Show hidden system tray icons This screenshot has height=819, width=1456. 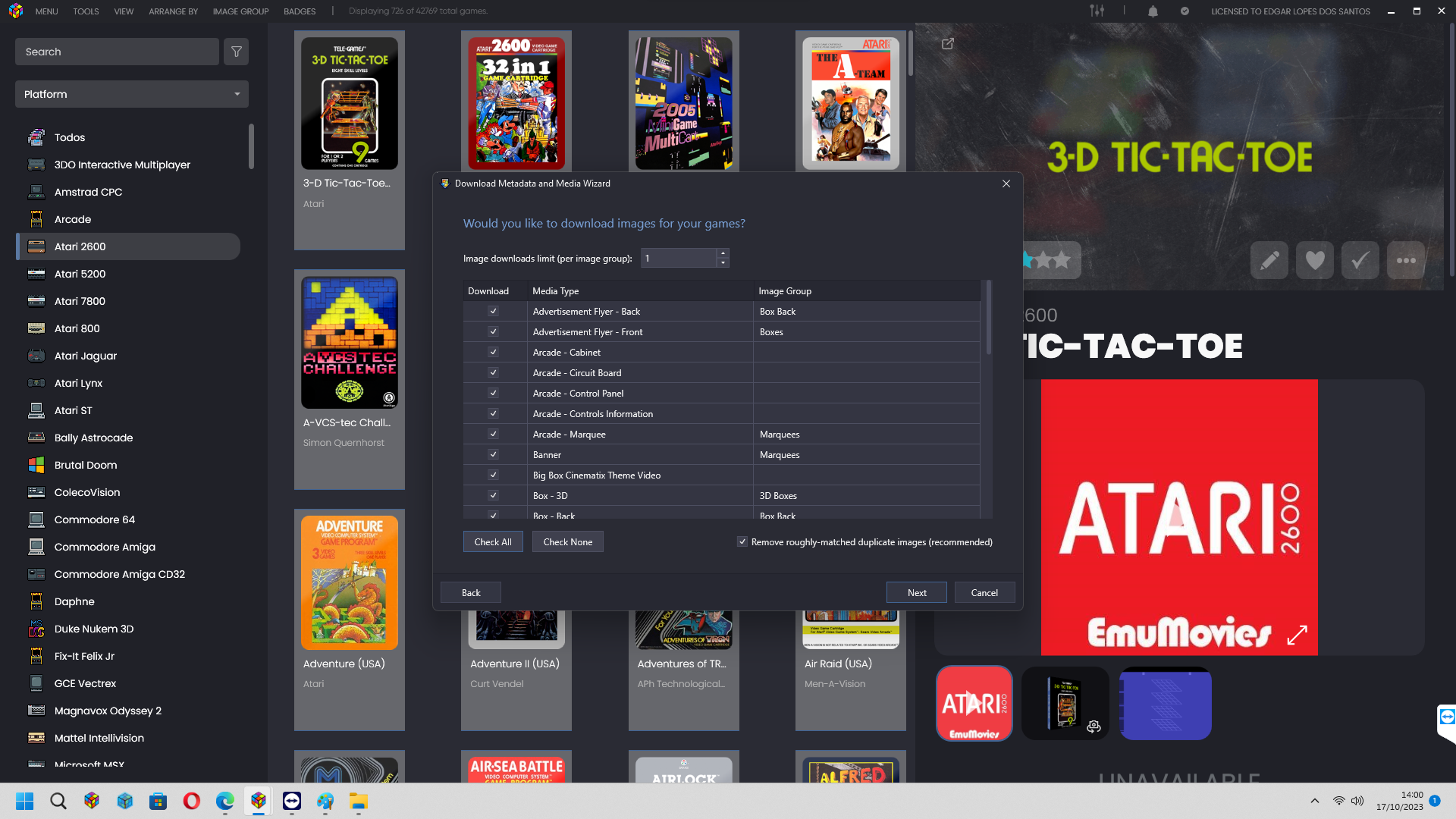(1315, 801)
